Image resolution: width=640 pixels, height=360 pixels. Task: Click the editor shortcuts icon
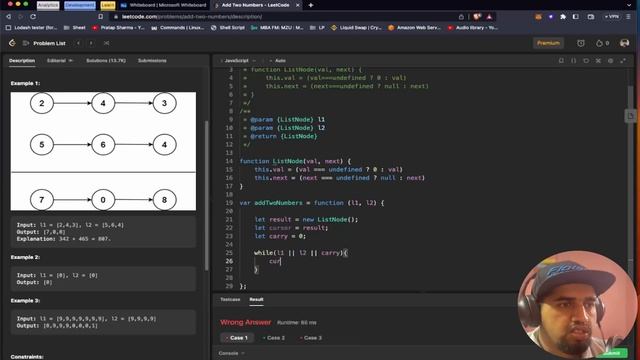pyautogui.click(x=598, y=60)
